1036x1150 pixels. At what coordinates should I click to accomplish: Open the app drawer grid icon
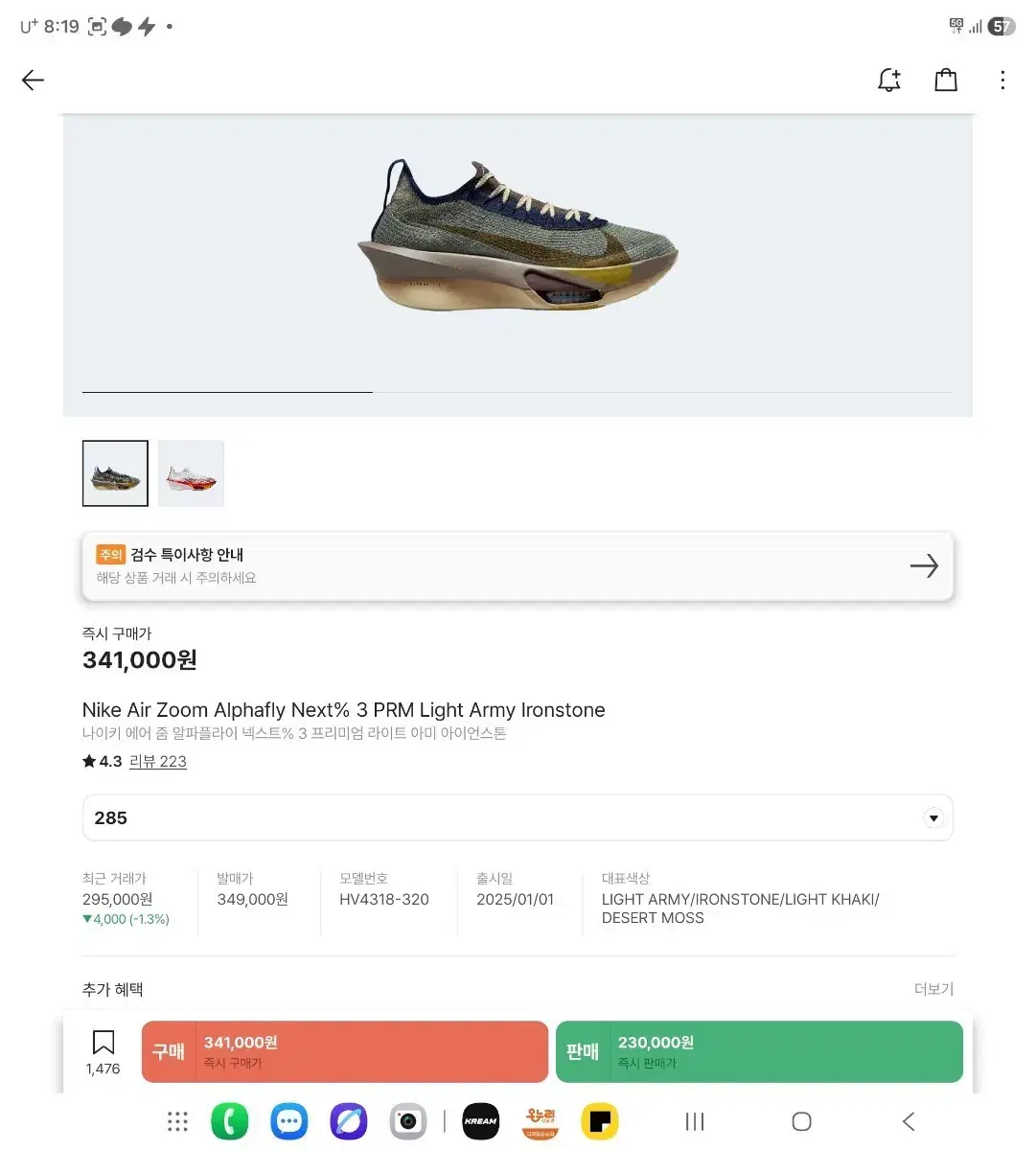pyautogui.click(x=177, y=1121)
